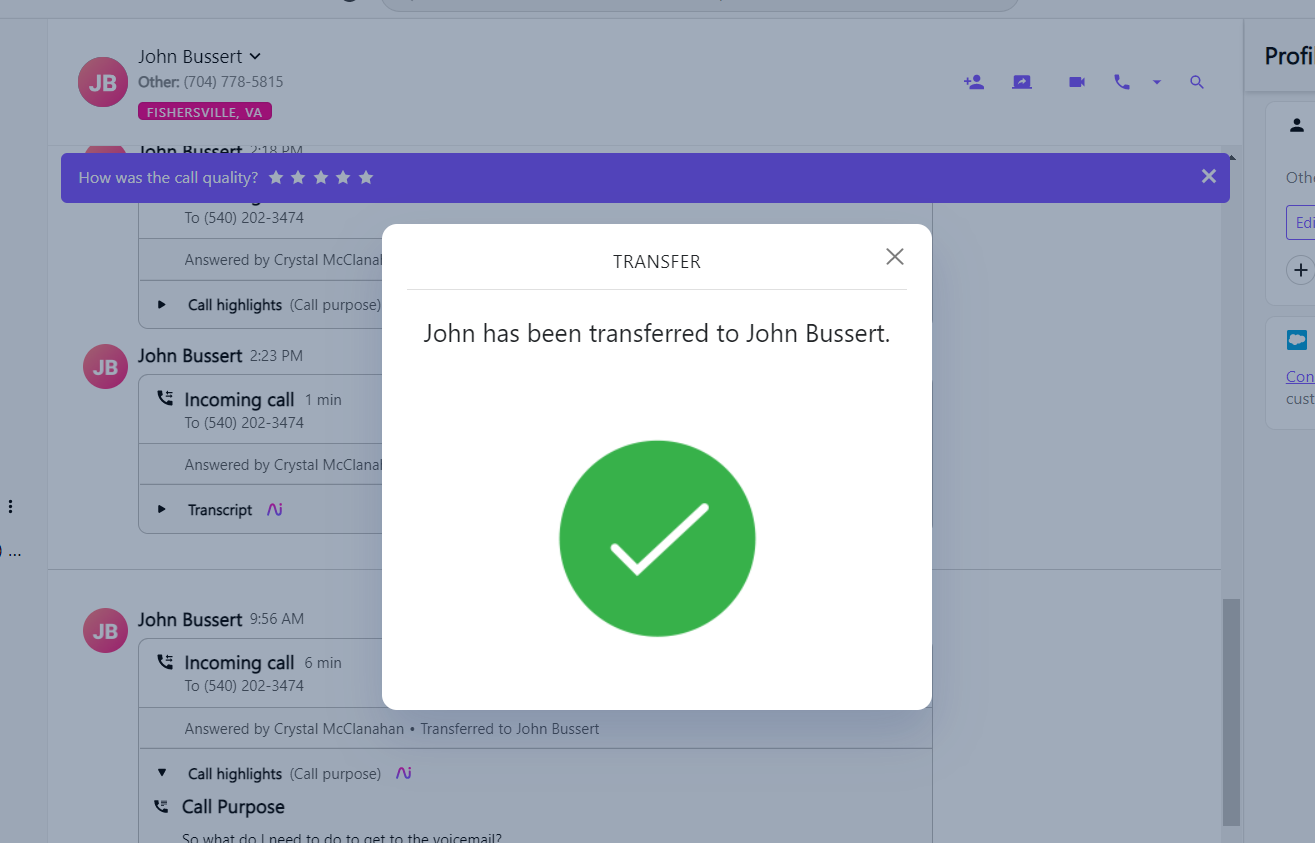Open John Bussert name dropdown chevron
This screenshot has width=1315, height=843.
[255, 57]
